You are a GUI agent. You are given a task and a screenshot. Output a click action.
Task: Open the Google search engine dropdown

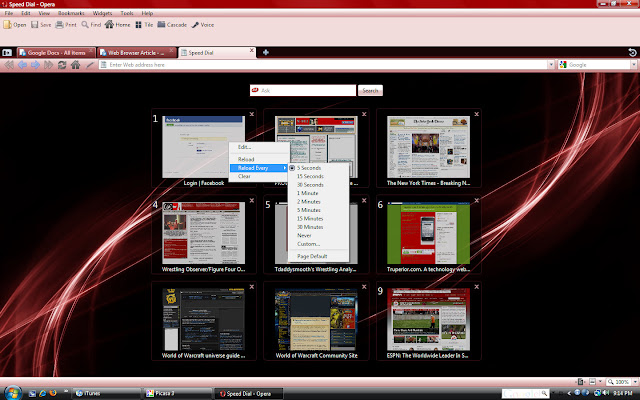coord(633,65)
